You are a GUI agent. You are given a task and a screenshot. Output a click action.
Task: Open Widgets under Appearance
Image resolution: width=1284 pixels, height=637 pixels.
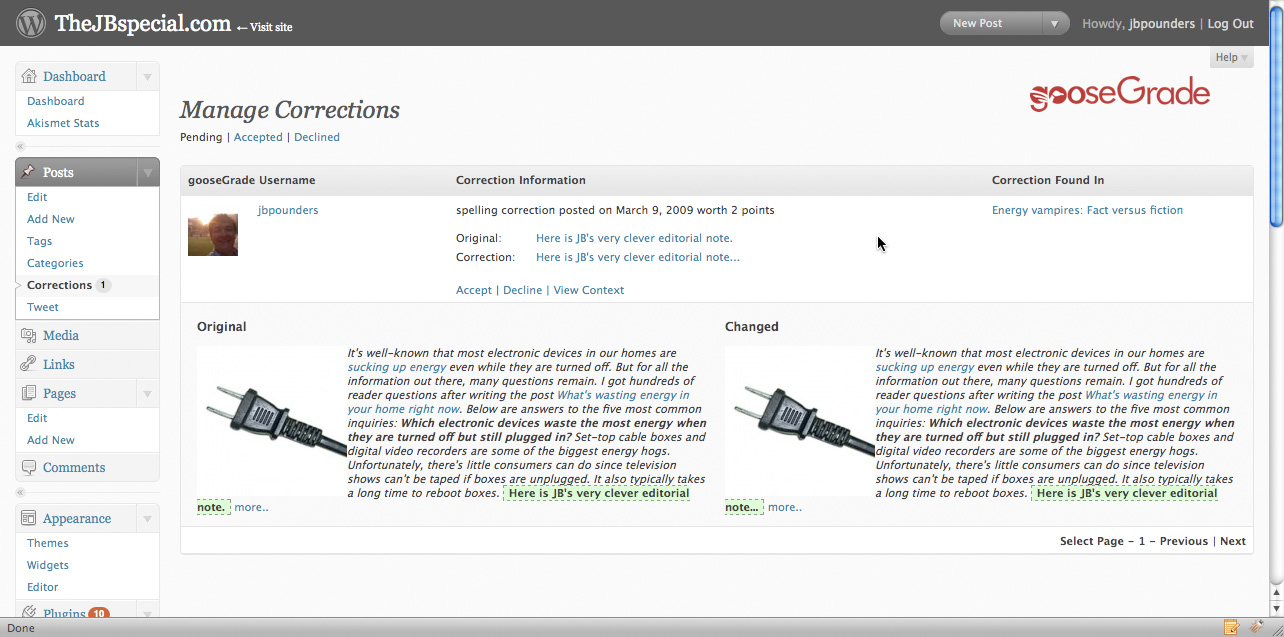pyautogui.click(x=48, y=565)
